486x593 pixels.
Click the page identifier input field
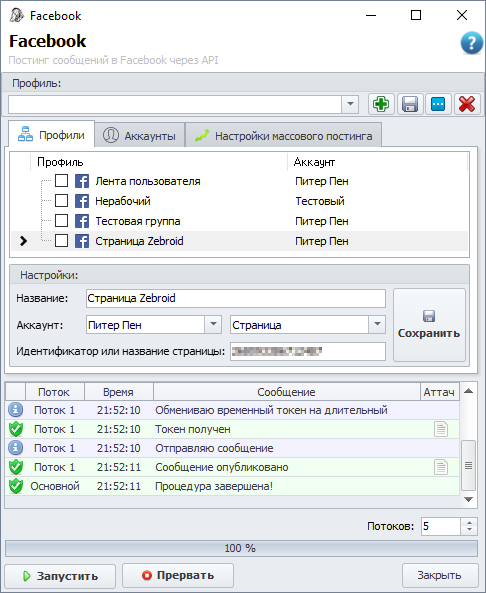pos(308,351)
